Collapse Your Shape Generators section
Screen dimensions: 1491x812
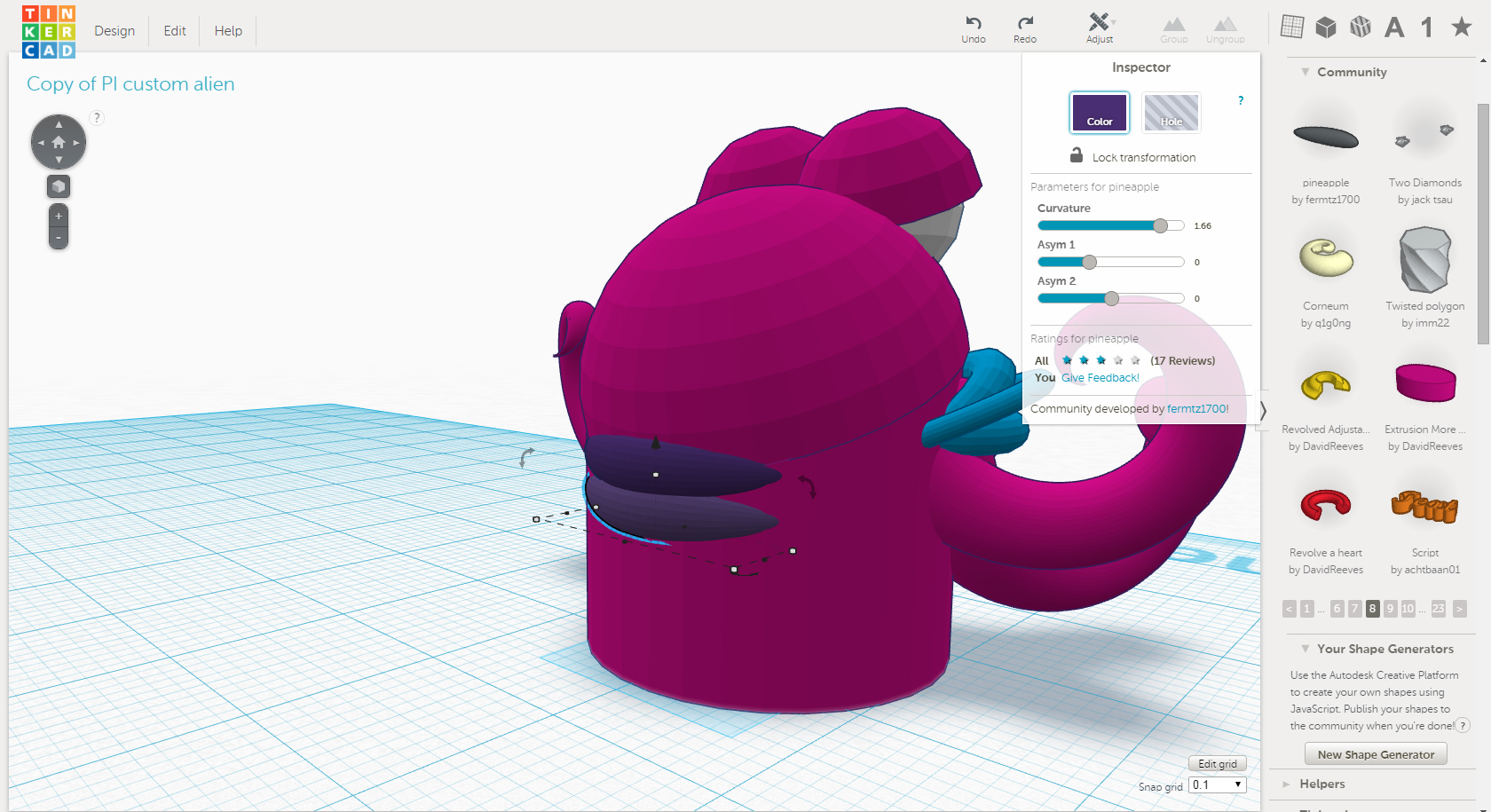pos(1306,649)
